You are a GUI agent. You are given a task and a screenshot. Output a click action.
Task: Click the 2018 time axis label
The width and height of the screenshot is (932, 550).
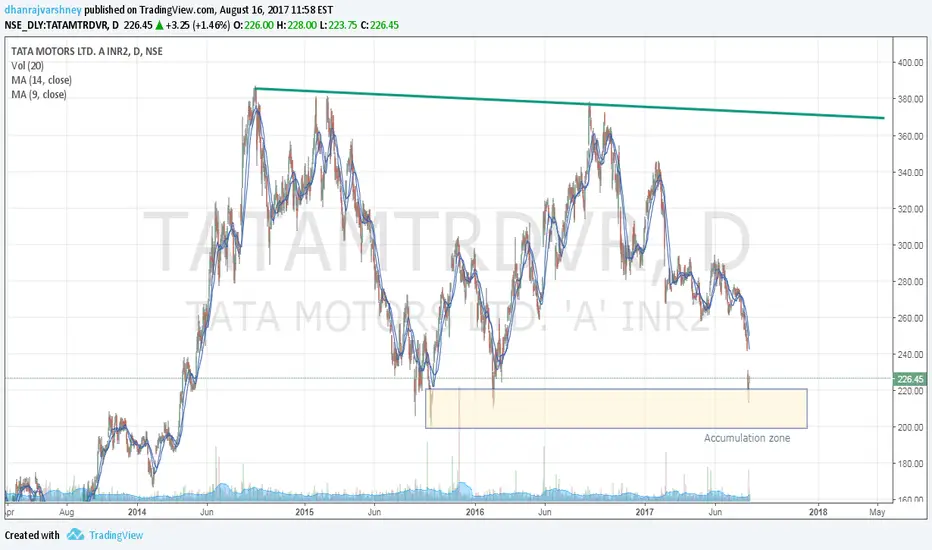pyautogui.click(x=818, y=511)
